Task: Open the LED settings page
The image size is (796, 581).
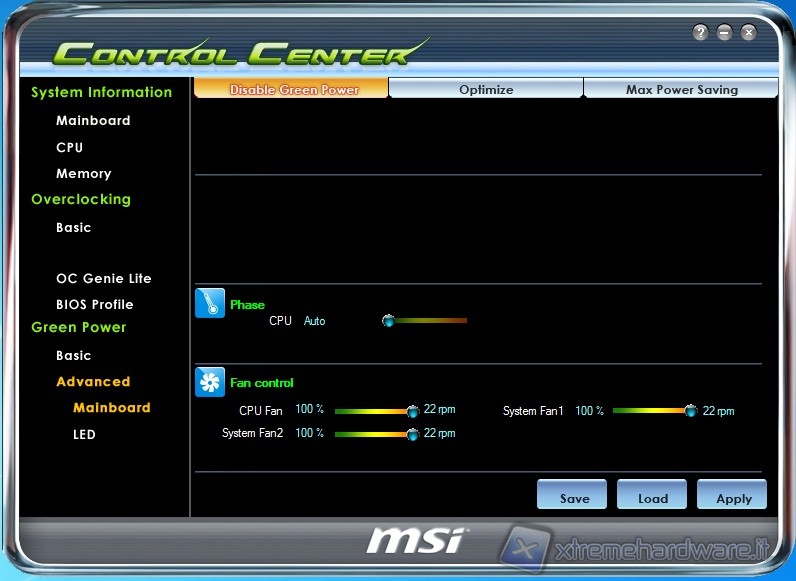Action: pyautogui.click(x=84, y=434)
